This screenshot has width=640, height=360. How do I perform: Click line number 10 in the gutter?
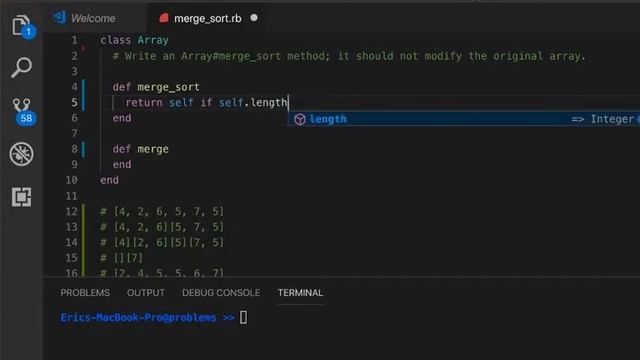pos(71,180)
